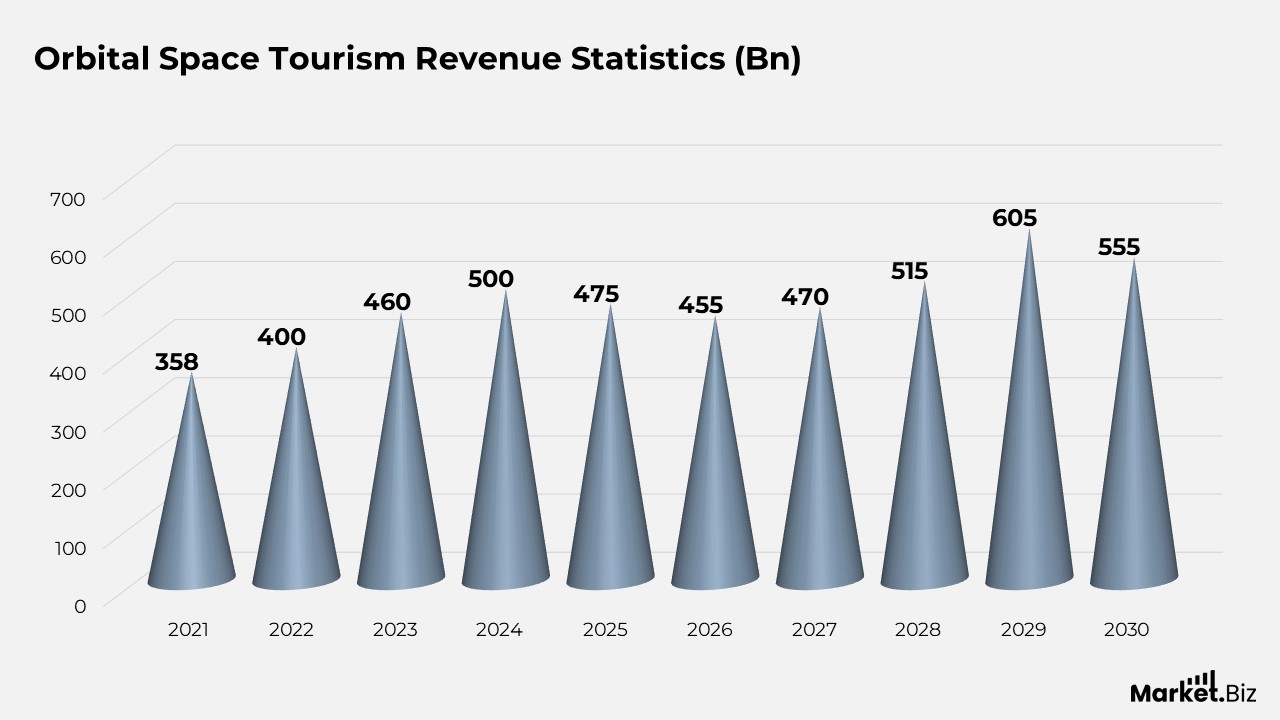
Task: Click the data label 470
Action: click(x=805, y=297)
